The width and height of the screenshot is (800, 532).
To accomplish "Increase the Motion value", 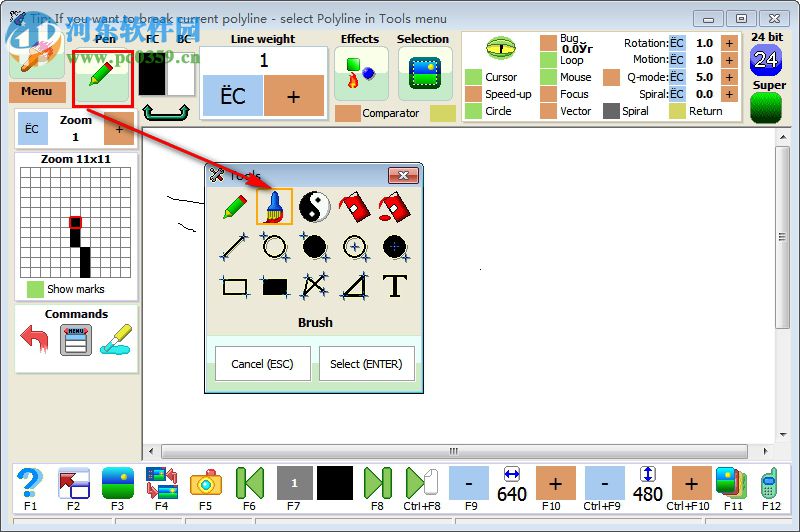I will click(x=730, y=60).
